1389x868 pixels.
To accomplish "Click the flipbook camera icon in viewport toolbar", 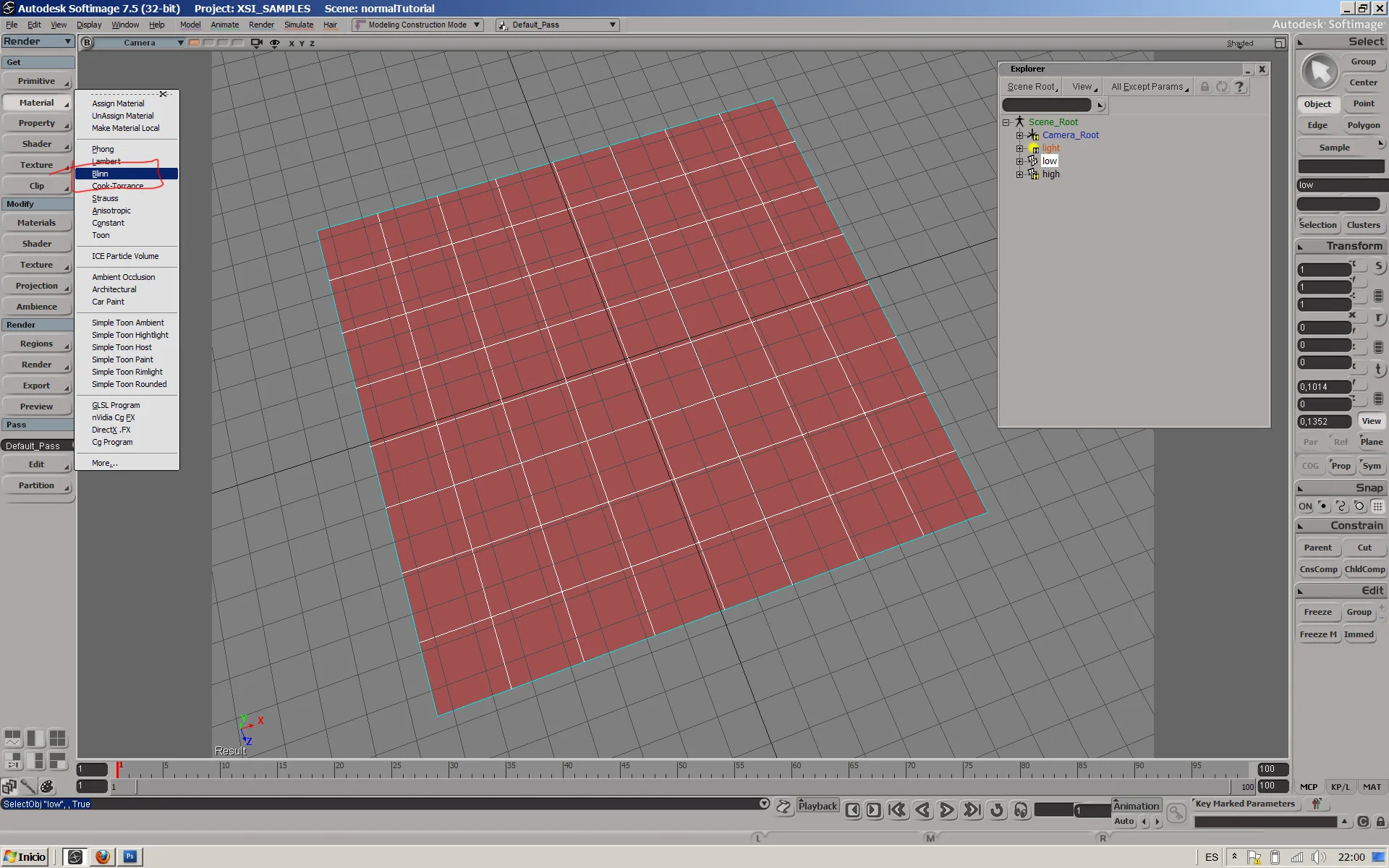I will (256, 43).
